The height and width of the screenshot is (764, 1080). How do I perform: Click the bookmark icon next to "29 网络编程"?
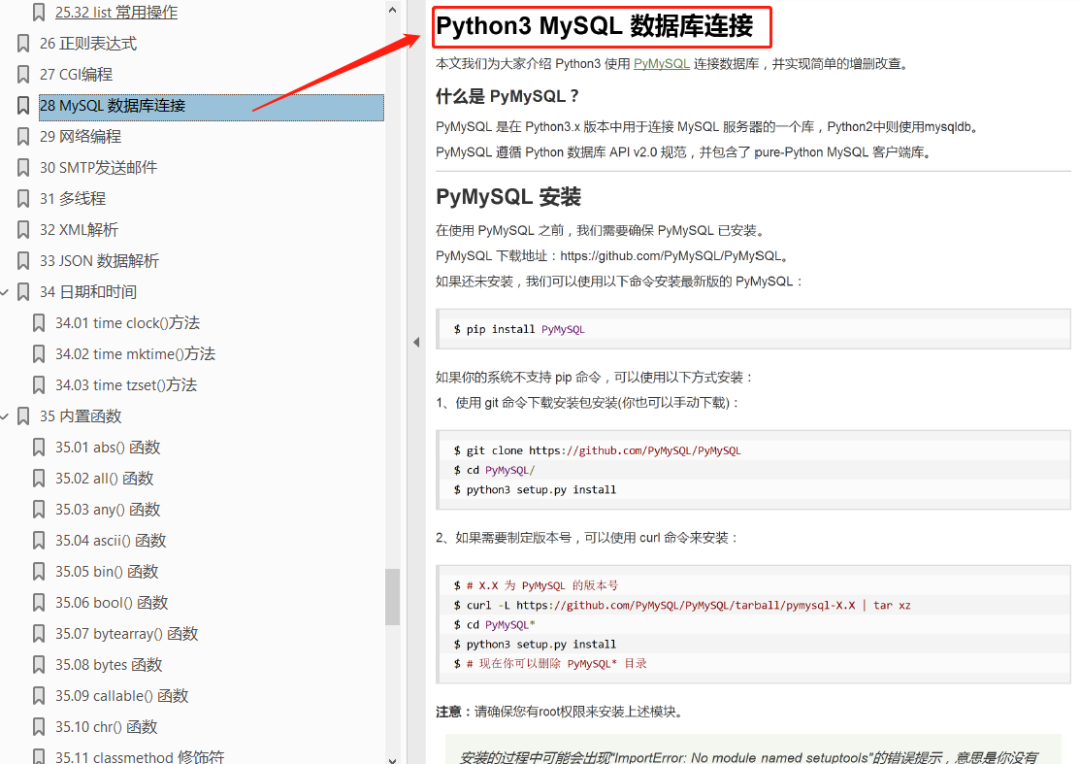click(22, 136)
